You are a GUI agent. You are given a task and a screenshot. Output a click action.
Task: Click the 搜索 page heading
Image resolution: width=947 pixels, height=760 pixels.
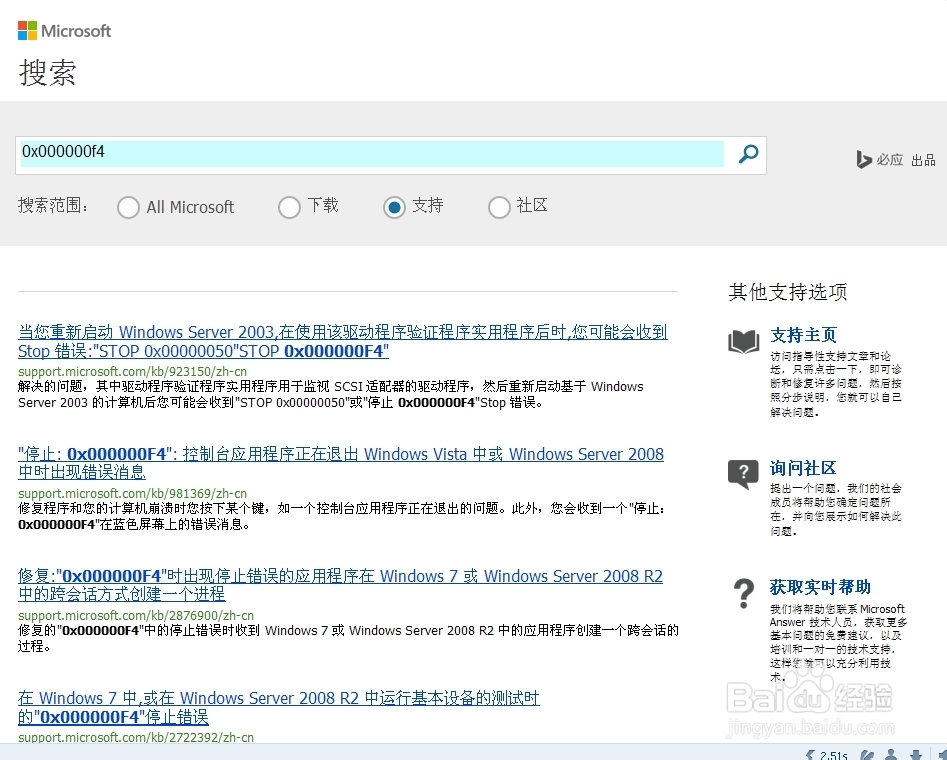[47, 72]
